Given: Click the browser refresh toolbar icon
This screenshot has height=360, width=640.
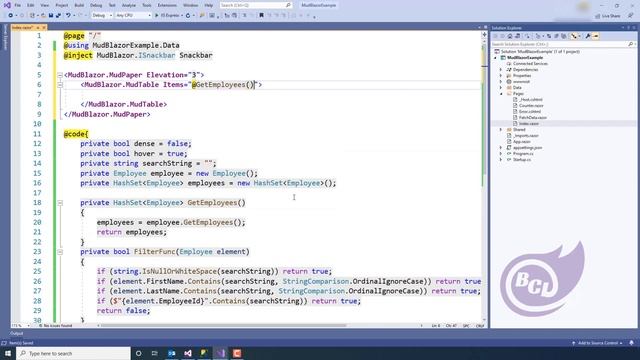Looking at the screenshot, I should [188, 16].
